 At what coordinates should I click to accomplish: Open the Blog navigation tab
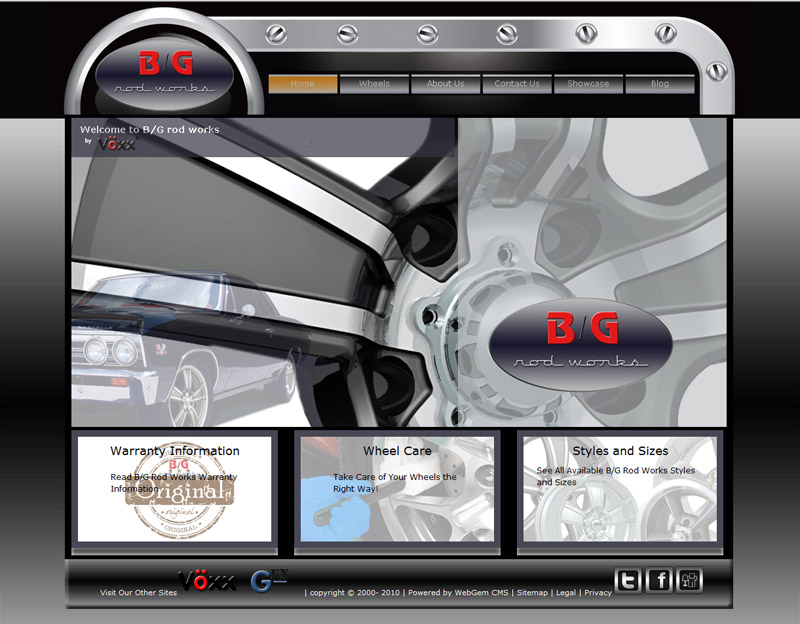click(x=660, y=84)
